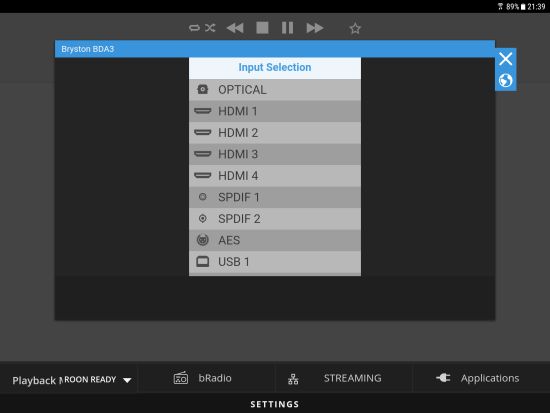Click the HDMI 3 port icon
Viewport: 550px width, 413px height.
203,154
